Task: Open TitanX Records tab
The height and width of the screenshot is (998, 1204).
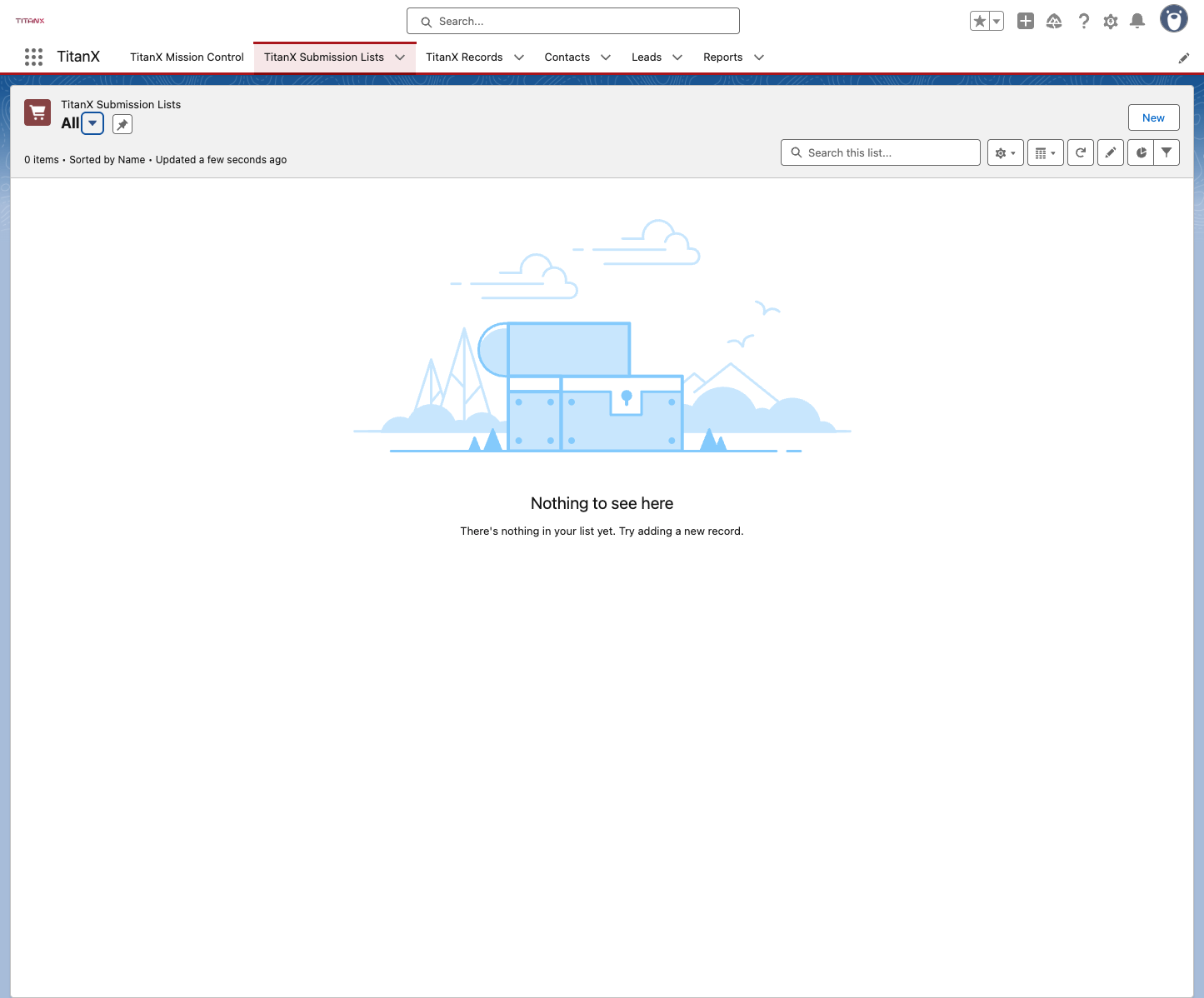Action: click(464, 57)
